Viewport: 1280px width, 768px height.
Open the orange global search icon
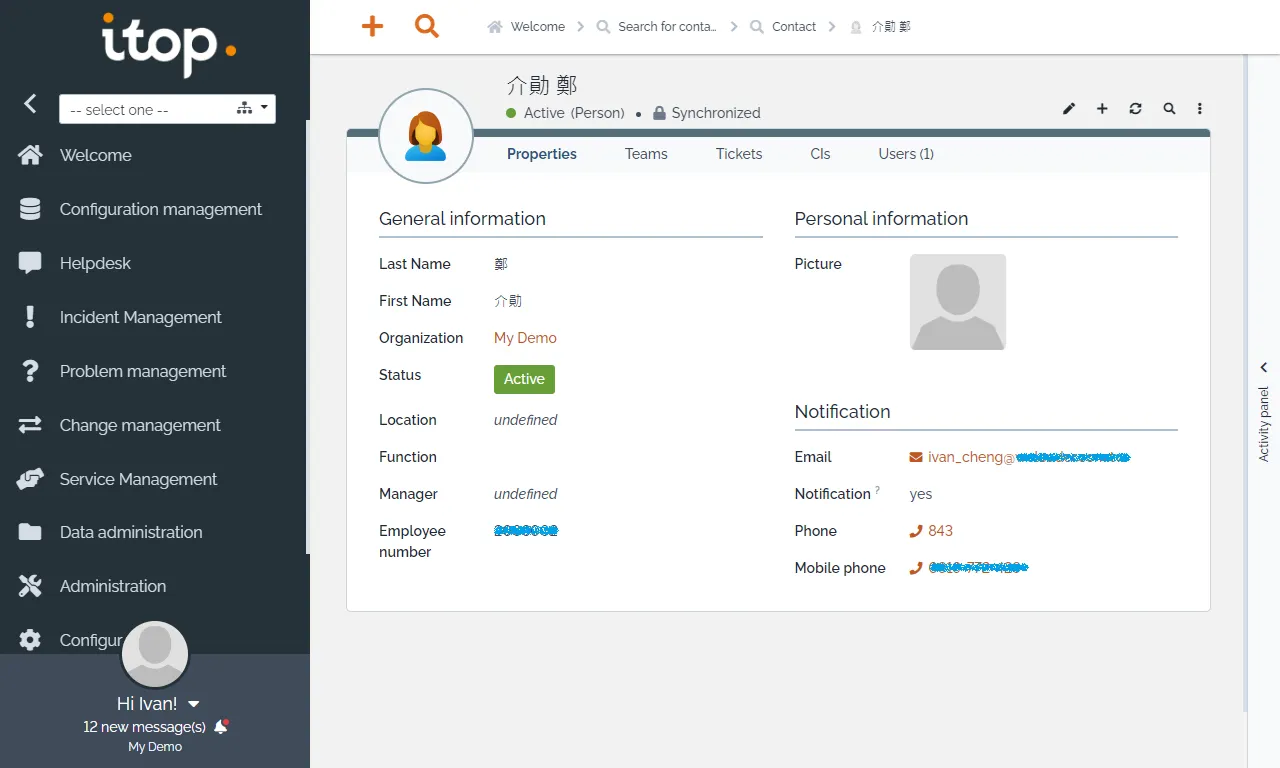(427, 26)
